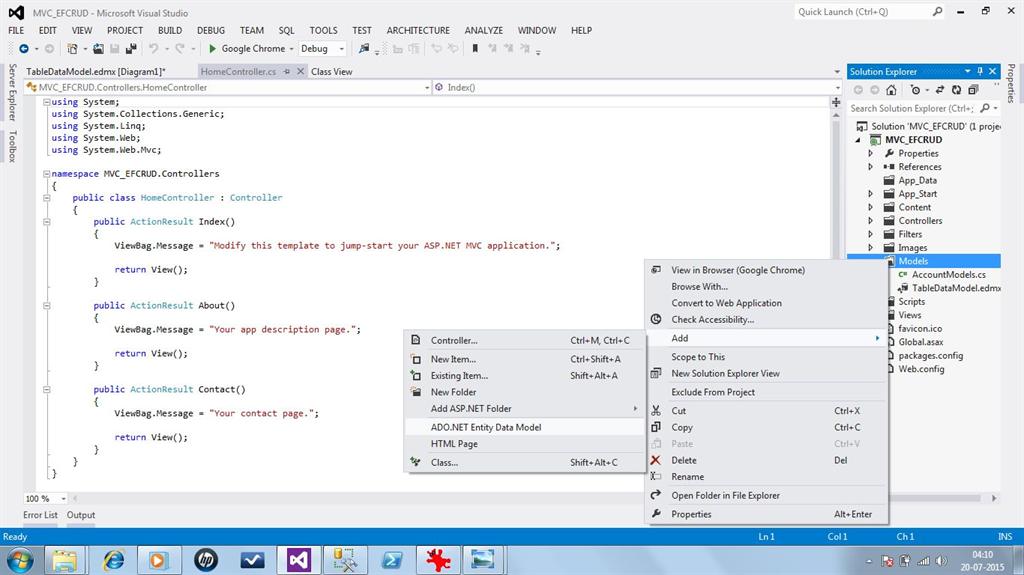1024x575 pixels.
Task: Select Controller... from the Add submenu
Action: [x=524, y=340]
